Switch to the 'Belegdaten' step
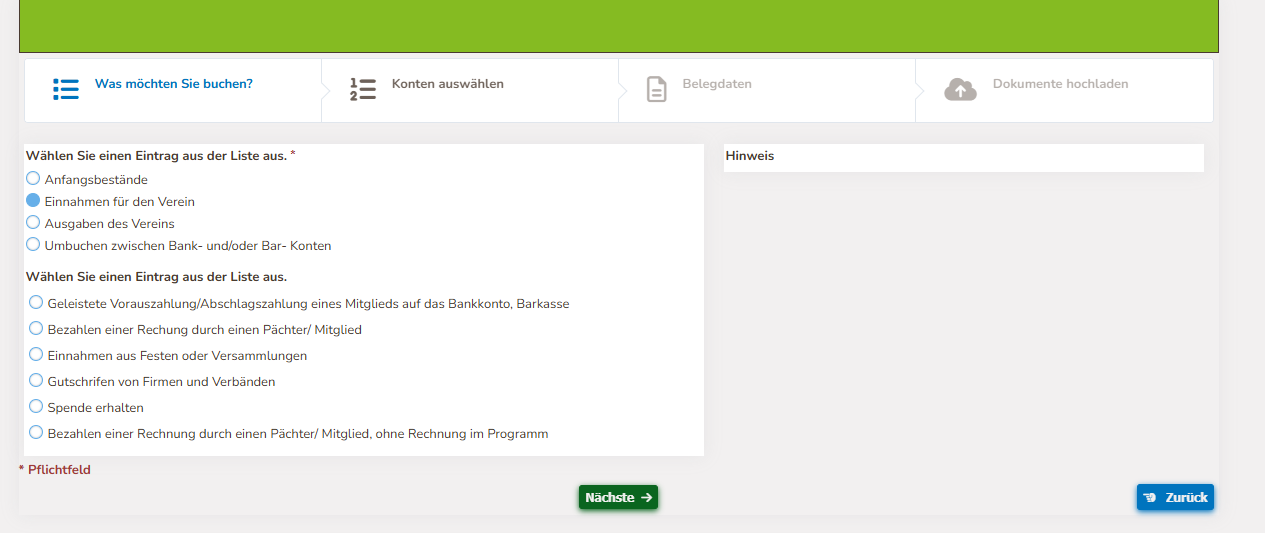The width and height of the screenshot is (1265, 533). coord(716,84)
